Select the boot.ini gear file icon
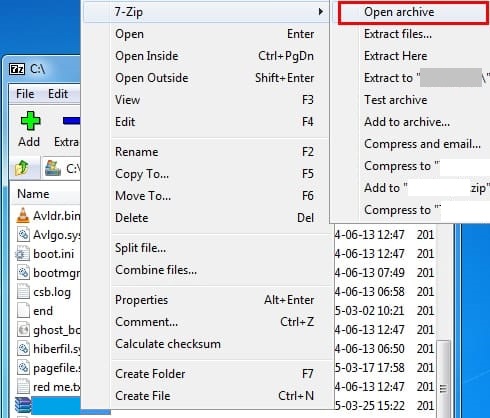This screenshot has height=418, width=490. click(x=23, y=254)
